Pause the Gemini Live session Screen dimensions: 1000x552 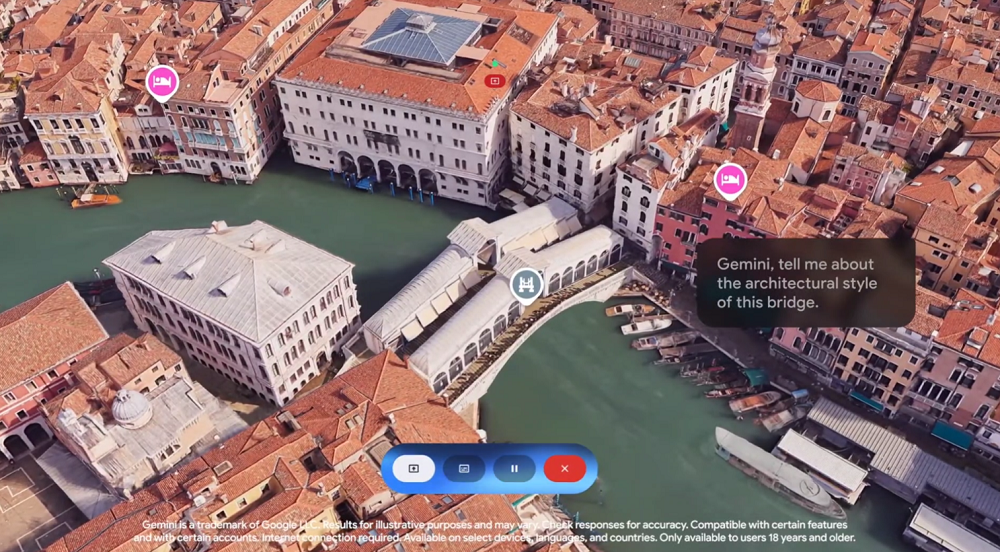pyautogui.click(x=514, y=468)
